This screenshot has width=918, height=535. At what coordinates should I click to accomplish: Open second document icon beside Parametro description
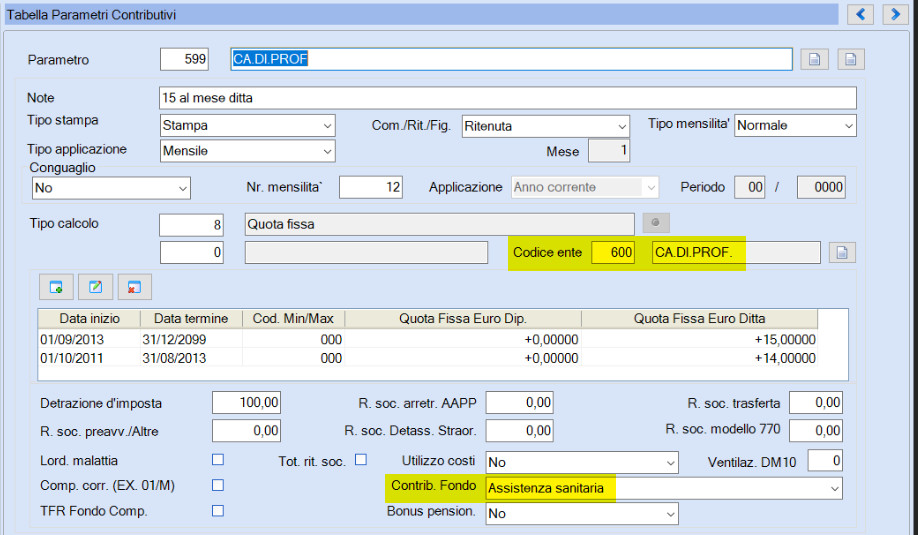pos(851,59)
